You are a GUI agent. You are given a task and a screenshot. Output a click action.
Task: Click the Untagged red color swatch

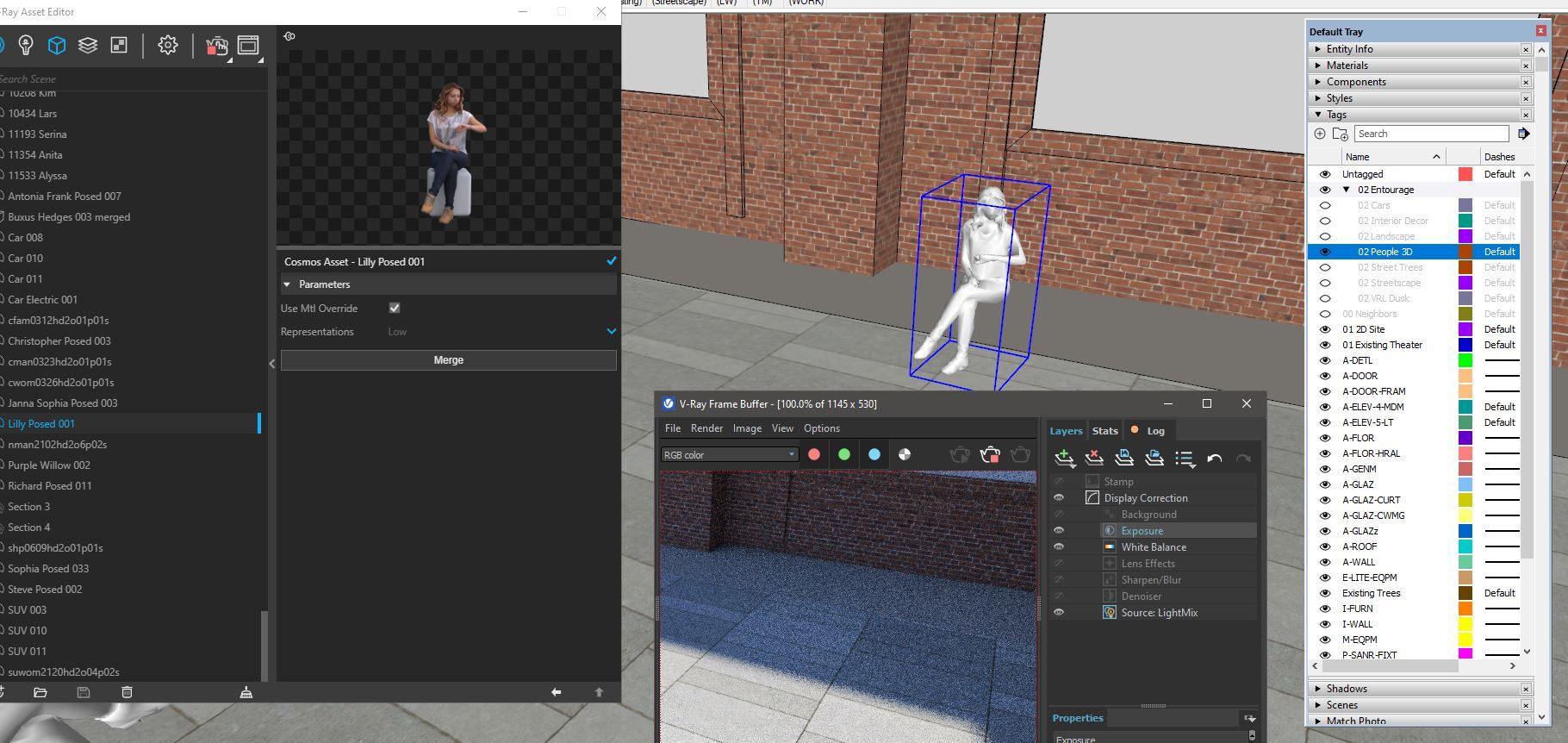click(1465, 174)
